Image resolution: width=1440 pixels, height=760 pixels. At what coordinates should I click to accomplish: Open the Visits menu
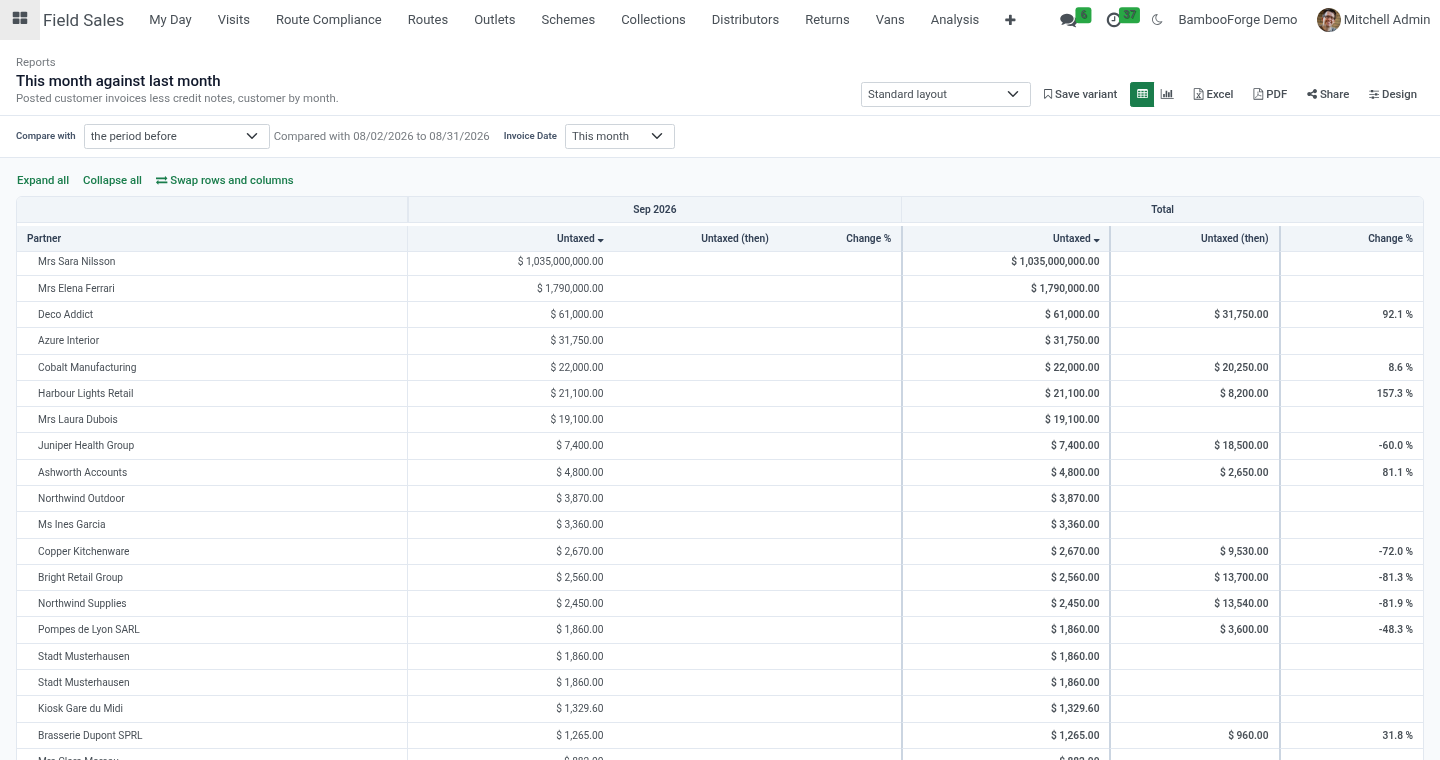click(x=234, y=20)
